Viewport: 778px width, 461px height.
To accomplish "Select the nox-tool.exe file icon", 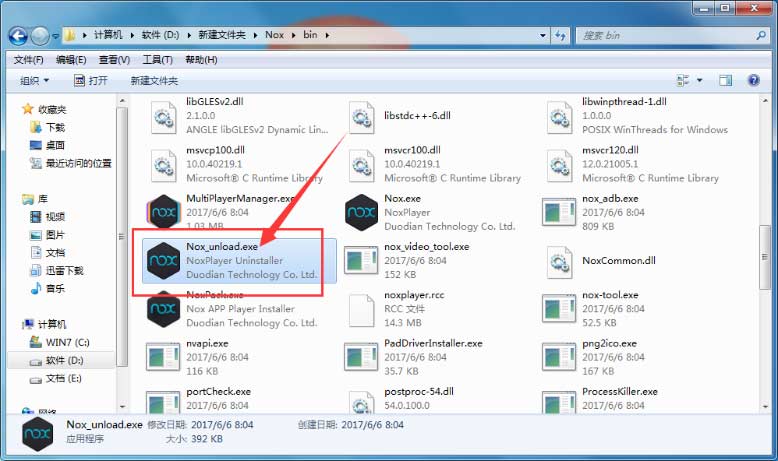I will tap(559, 309).
